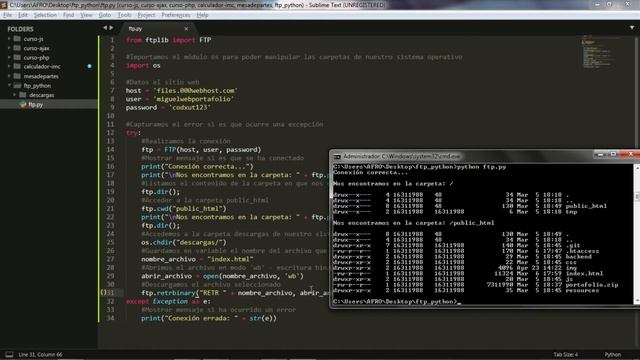The image size is (640, 360).
Task: Open the File menu
Action: [7, 15]
